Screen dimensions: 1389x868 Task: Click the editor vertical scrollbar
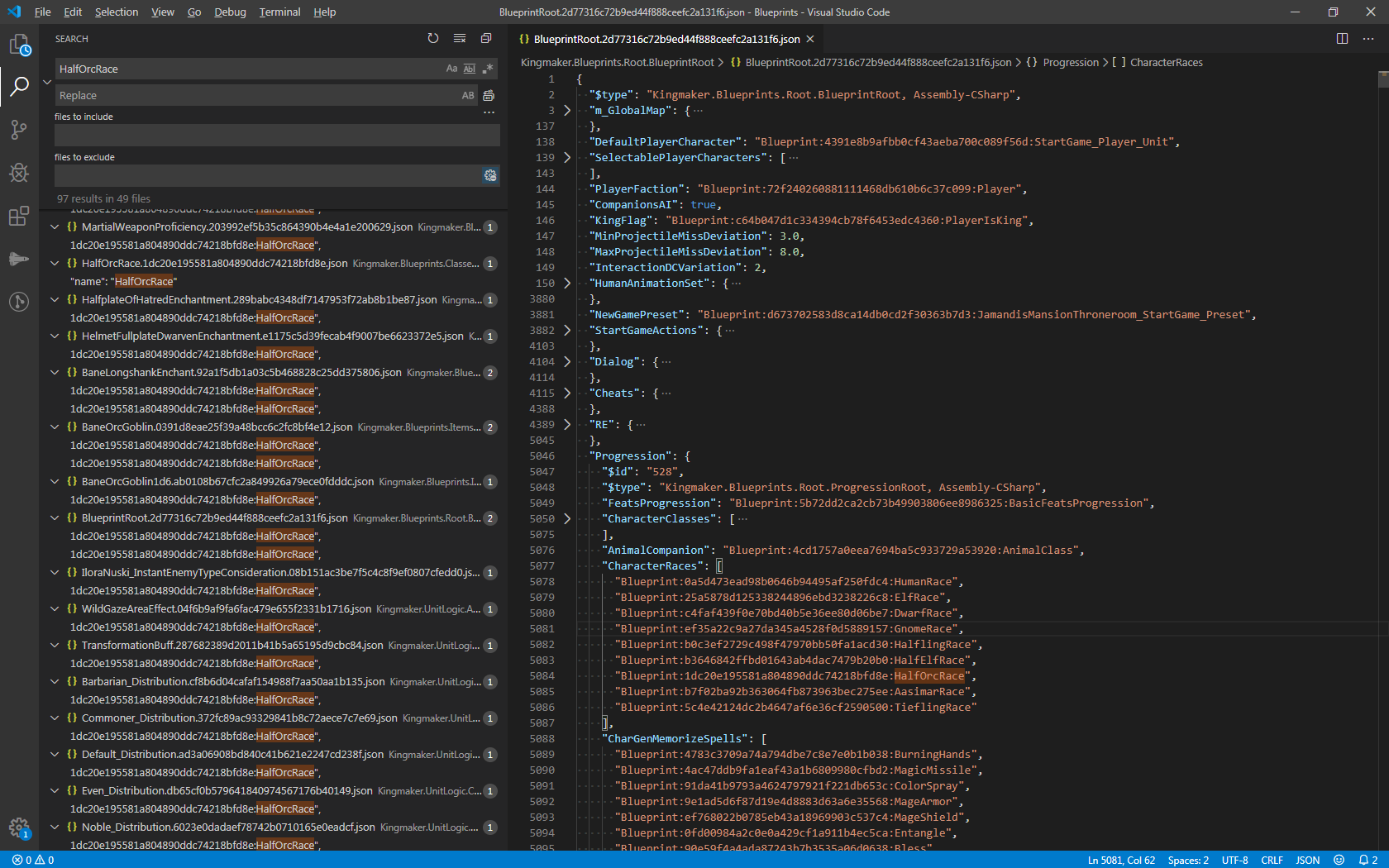(1383, 461)
